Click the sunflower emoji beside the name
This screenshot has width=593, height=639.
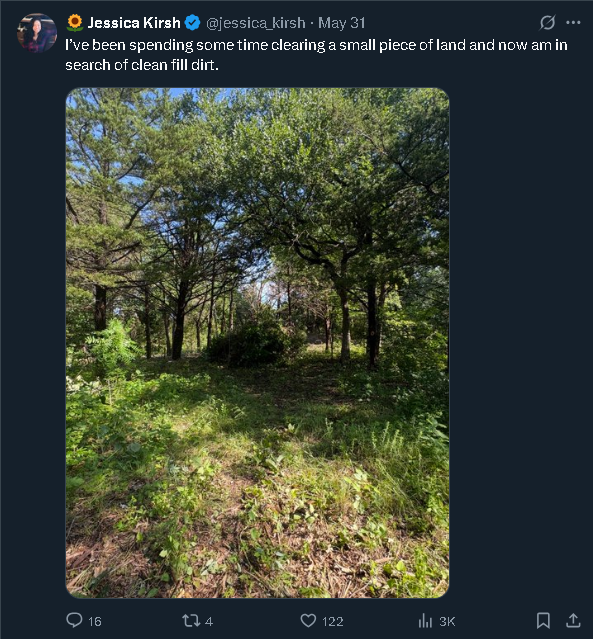(75, 23)
